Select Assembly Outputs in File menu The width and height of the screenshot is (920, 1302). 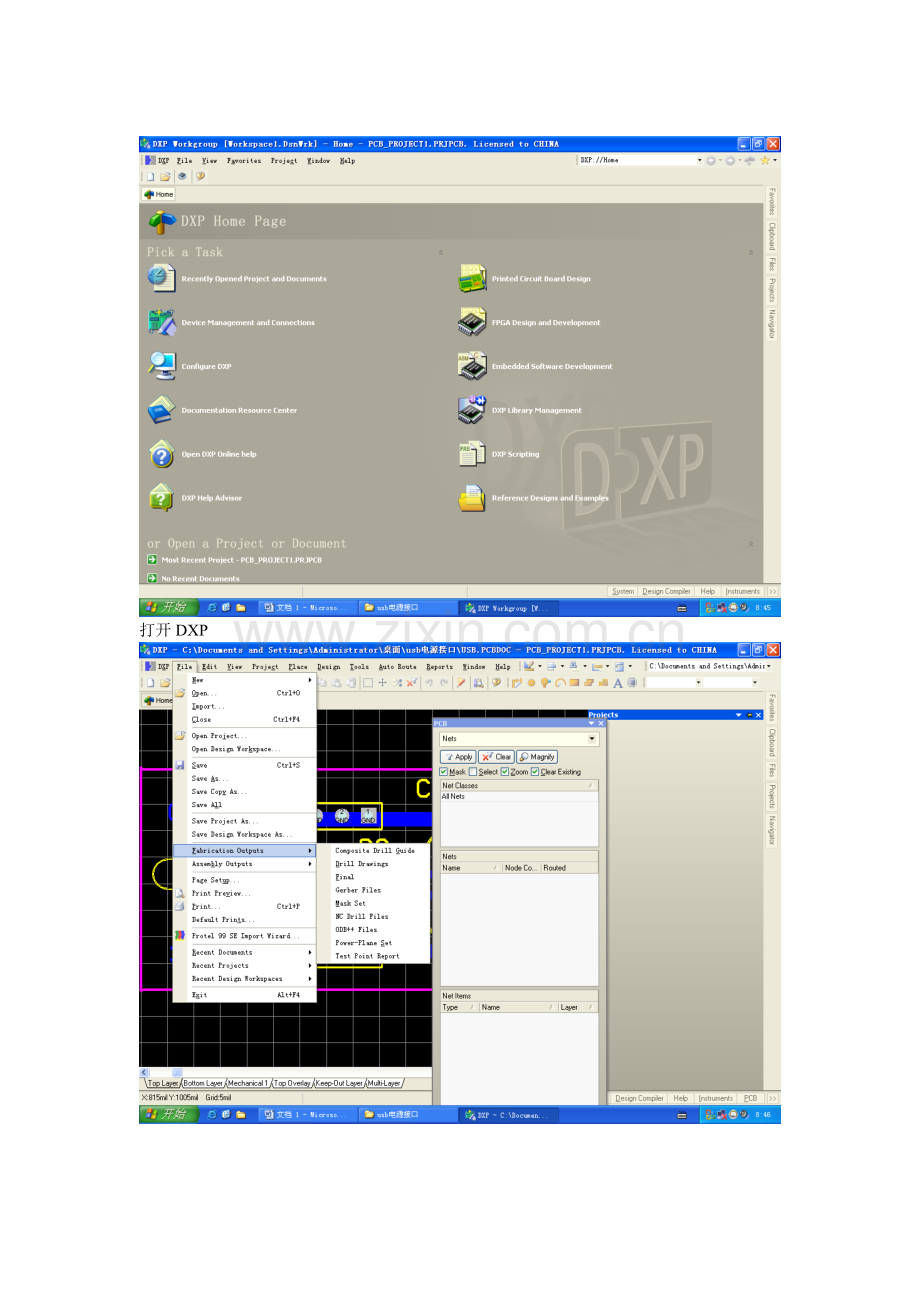[x=244, y=864]
